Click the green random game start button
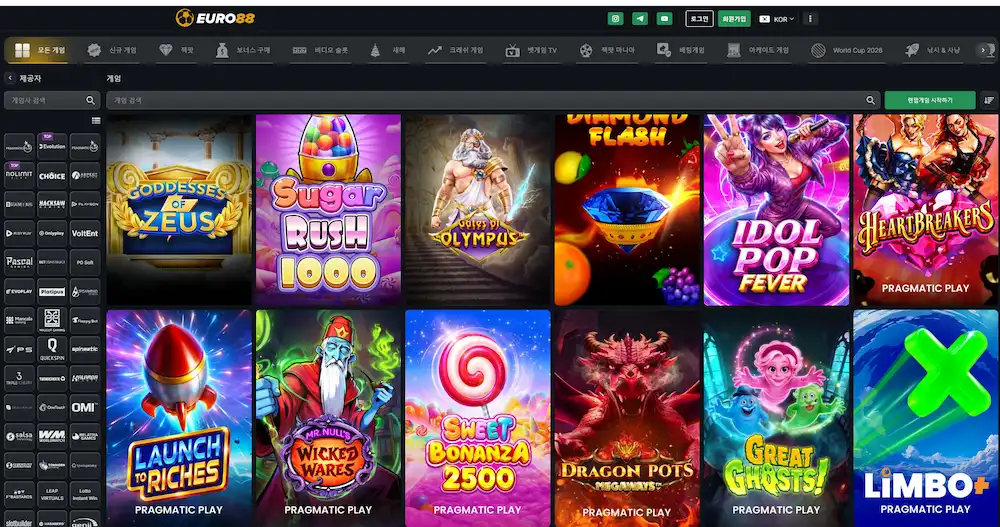1000x527 pixels. click(930, 100)
